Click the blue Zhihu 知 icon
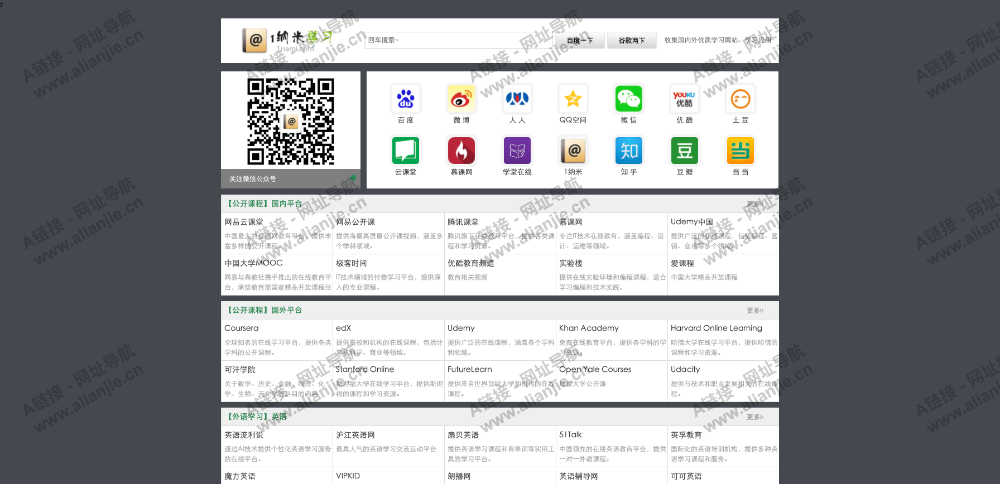This screenshot has height=484, width=1000. tap(628, 151)
